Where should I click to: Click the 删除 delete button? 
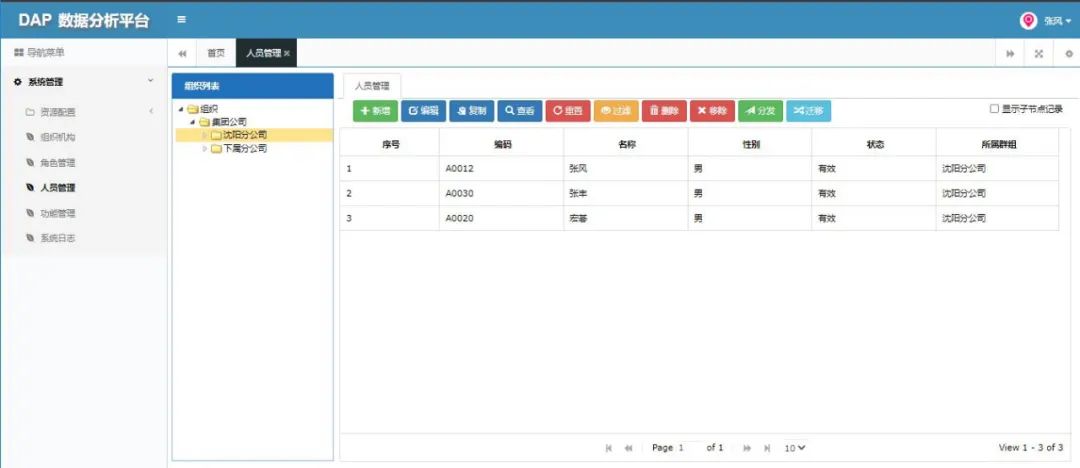(665, 111)
